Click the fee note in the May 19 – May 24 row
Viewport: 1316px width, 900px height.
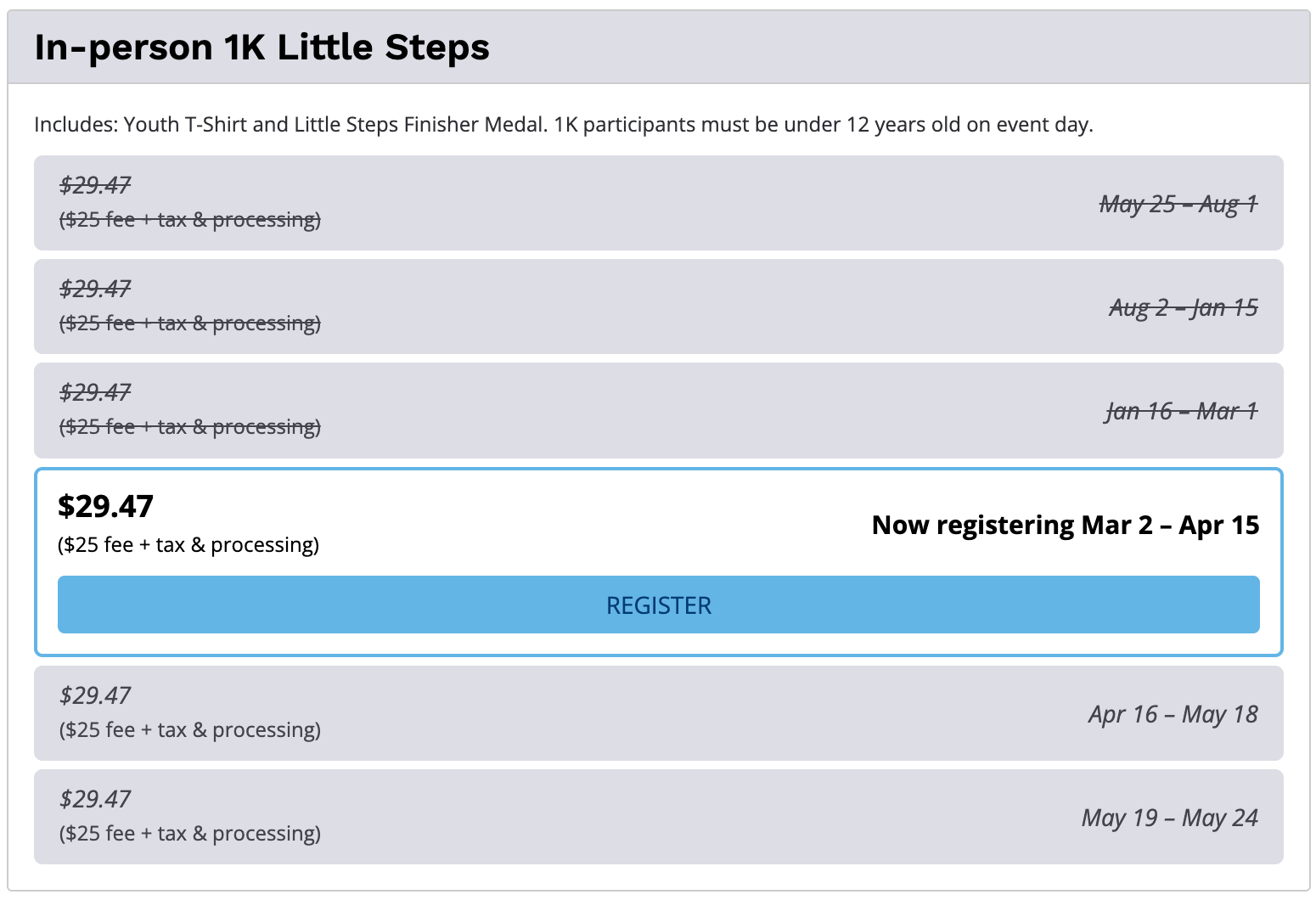(x=190, y=834)
